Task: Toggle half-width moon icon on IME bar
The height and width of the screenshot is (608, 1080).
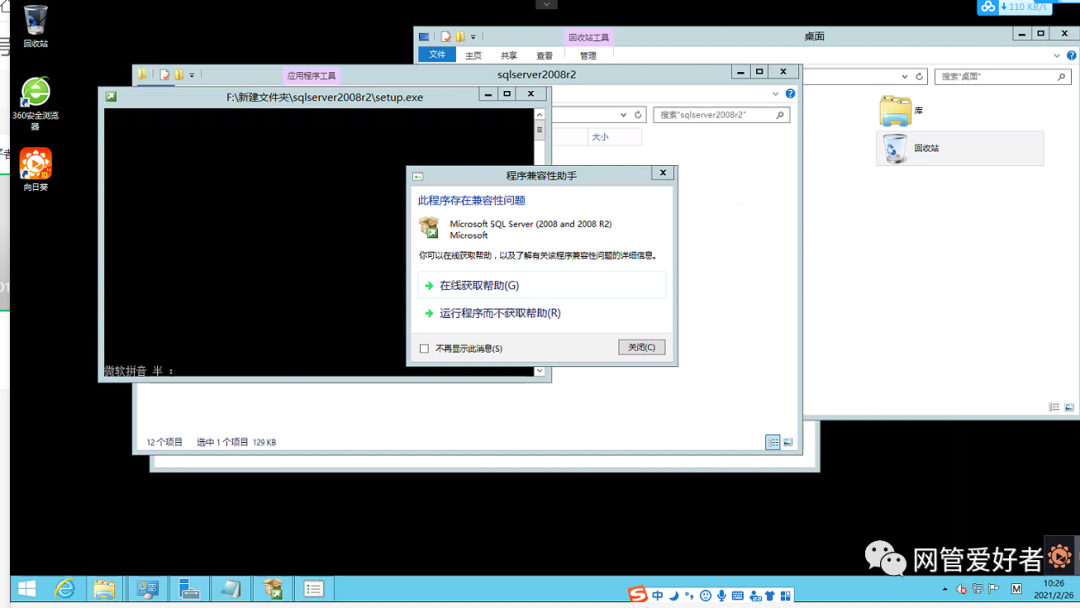Action: (674, 596)
